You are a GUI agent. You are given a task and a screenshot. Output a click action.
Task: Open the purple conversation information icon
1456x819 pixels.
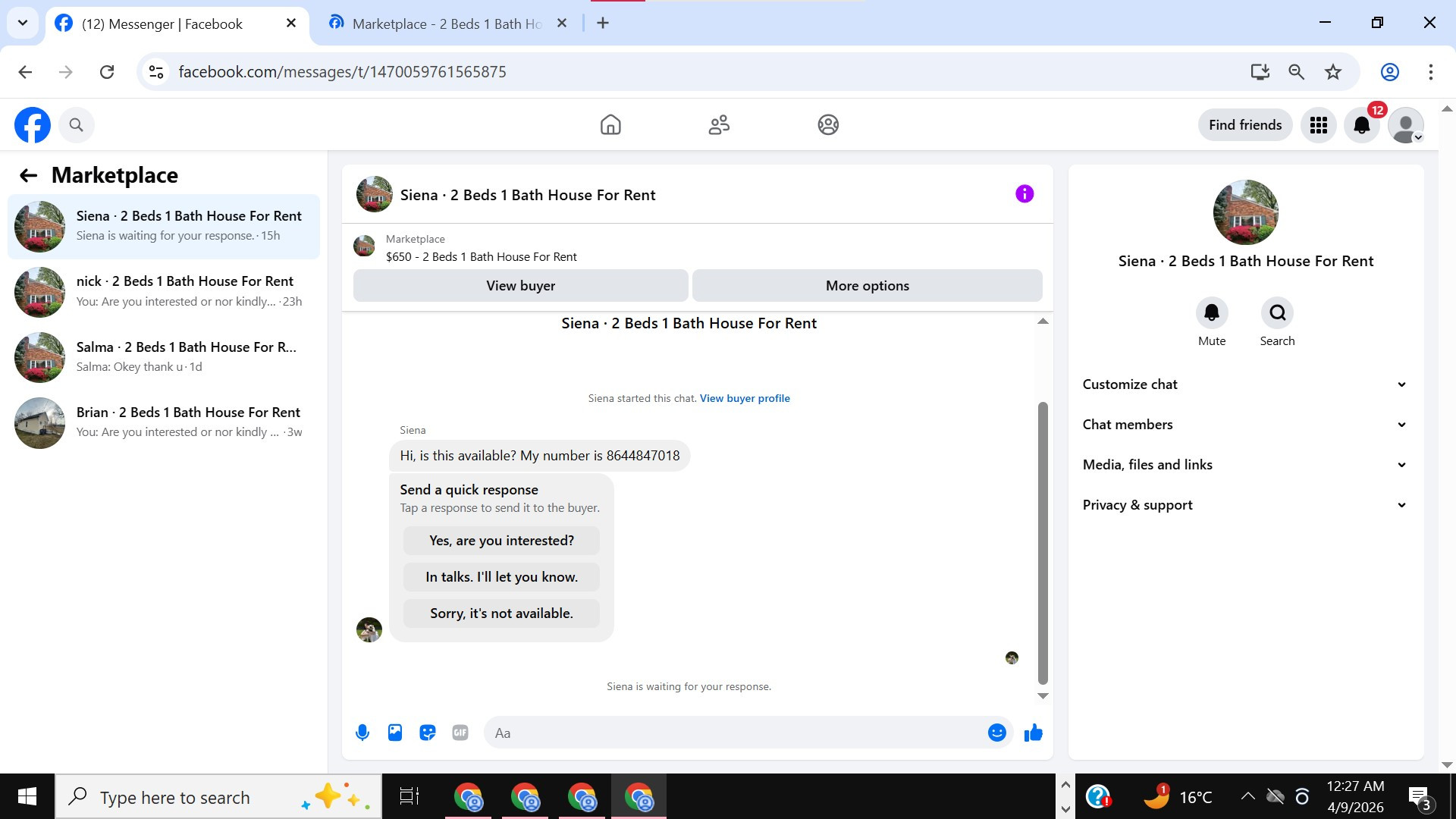(x=1025, y=194)
